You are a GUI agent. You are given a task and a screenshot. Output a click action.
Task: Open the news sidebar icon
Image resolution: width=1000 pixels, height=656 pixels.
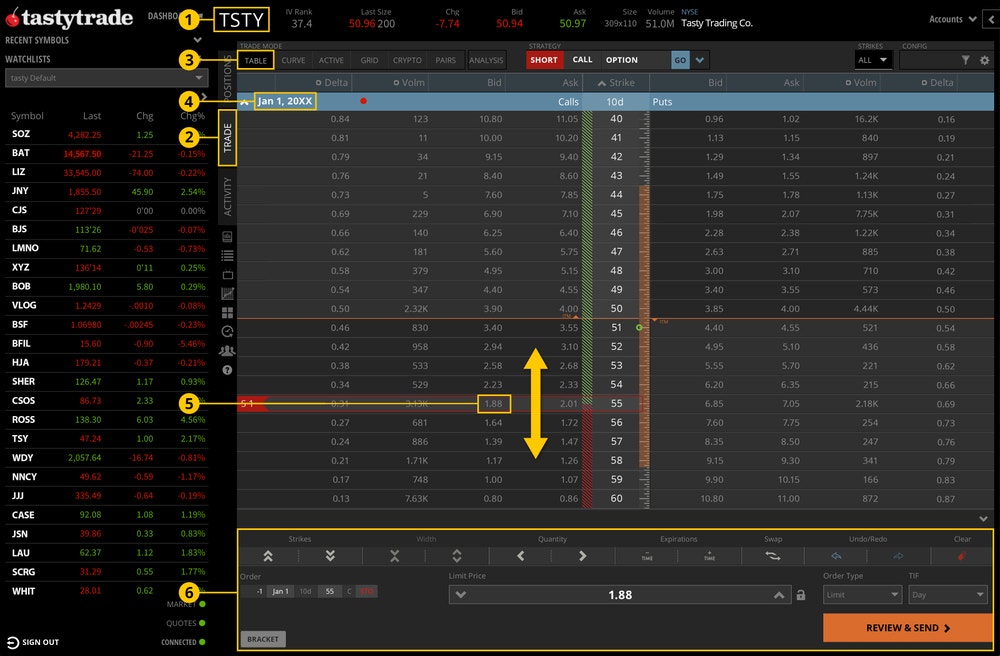[227, 237]
